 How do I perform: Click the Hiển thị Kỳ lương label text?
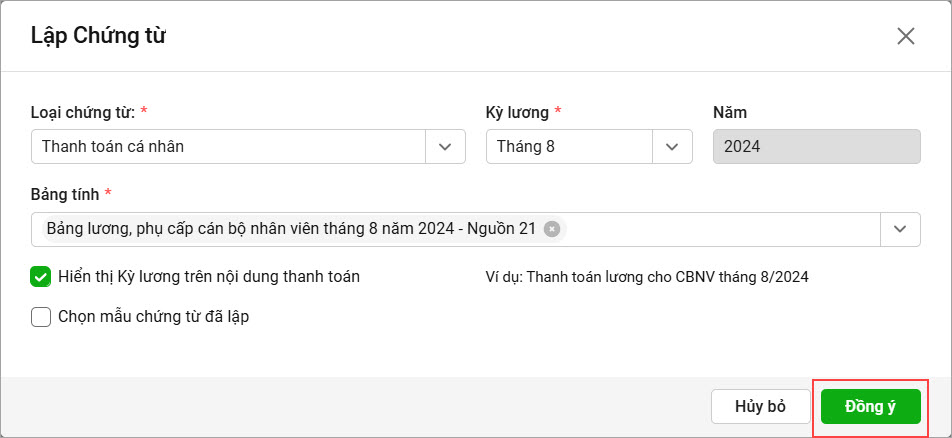[209, 277]
